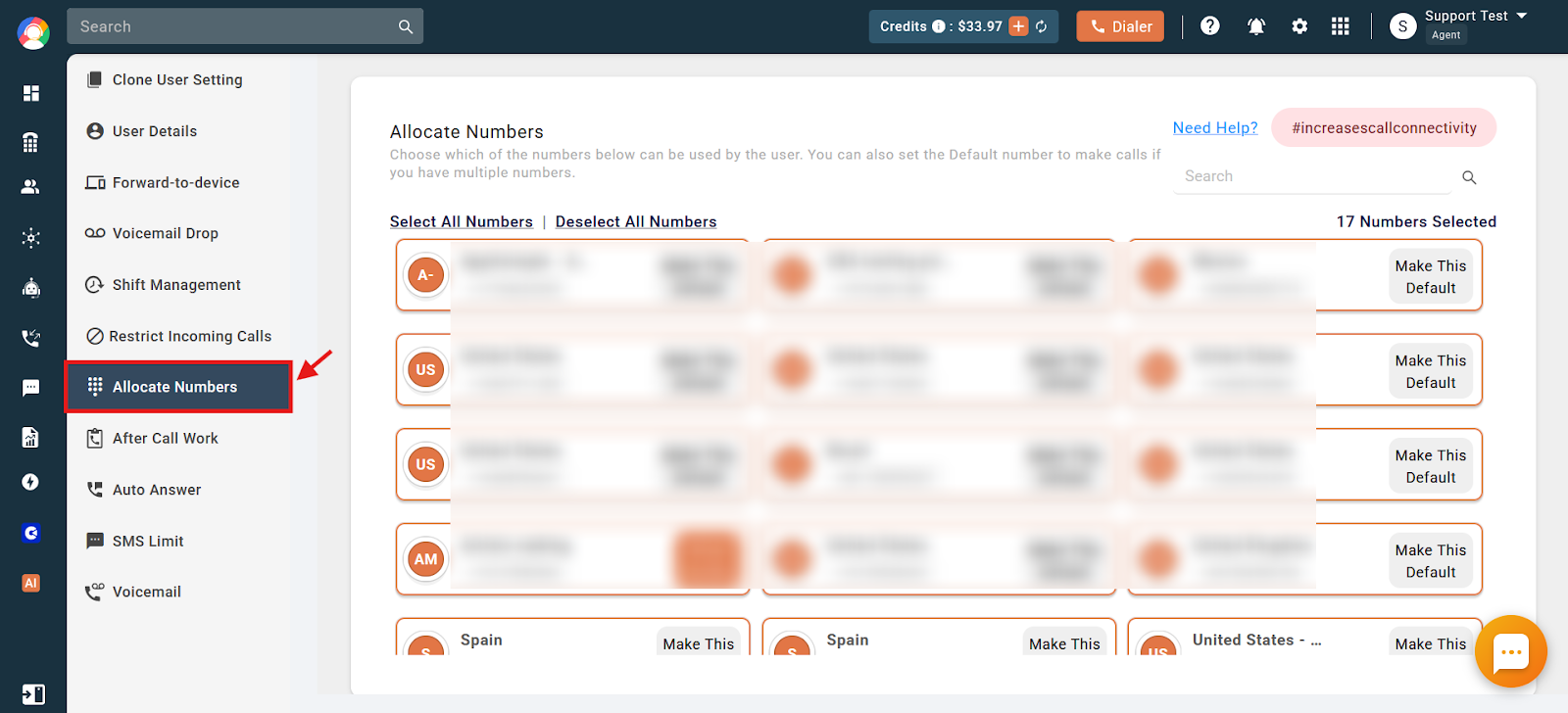Open the users icon in left rail

pos(31,186)
